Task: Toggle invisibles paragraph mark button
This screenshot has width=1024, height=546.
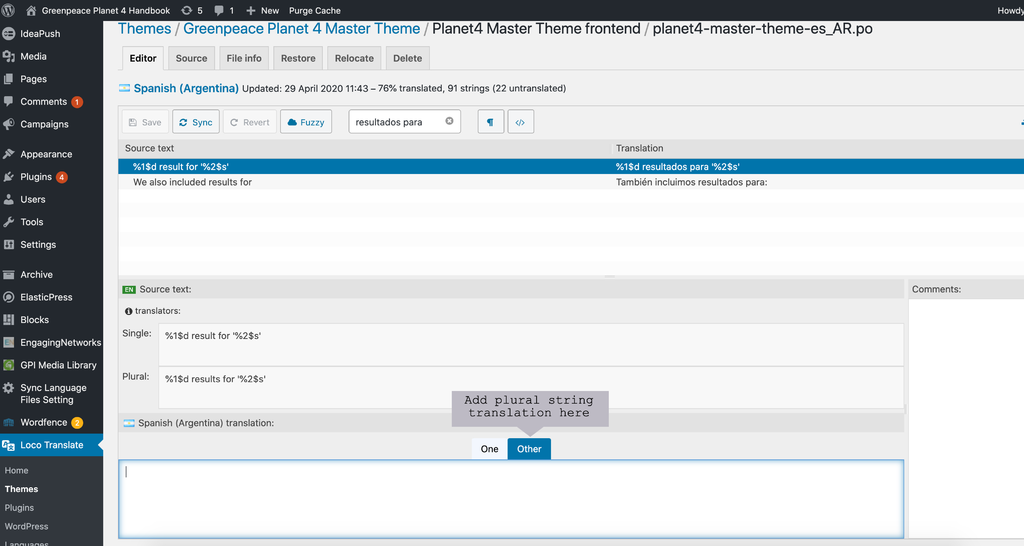Action: [490, 122]
